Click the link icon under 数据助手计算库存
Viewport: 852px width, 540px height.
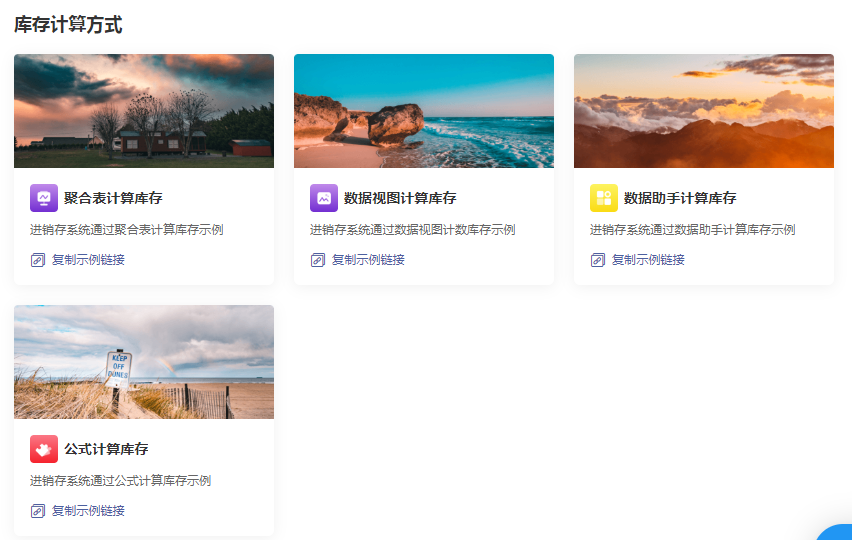click(598, 260)
